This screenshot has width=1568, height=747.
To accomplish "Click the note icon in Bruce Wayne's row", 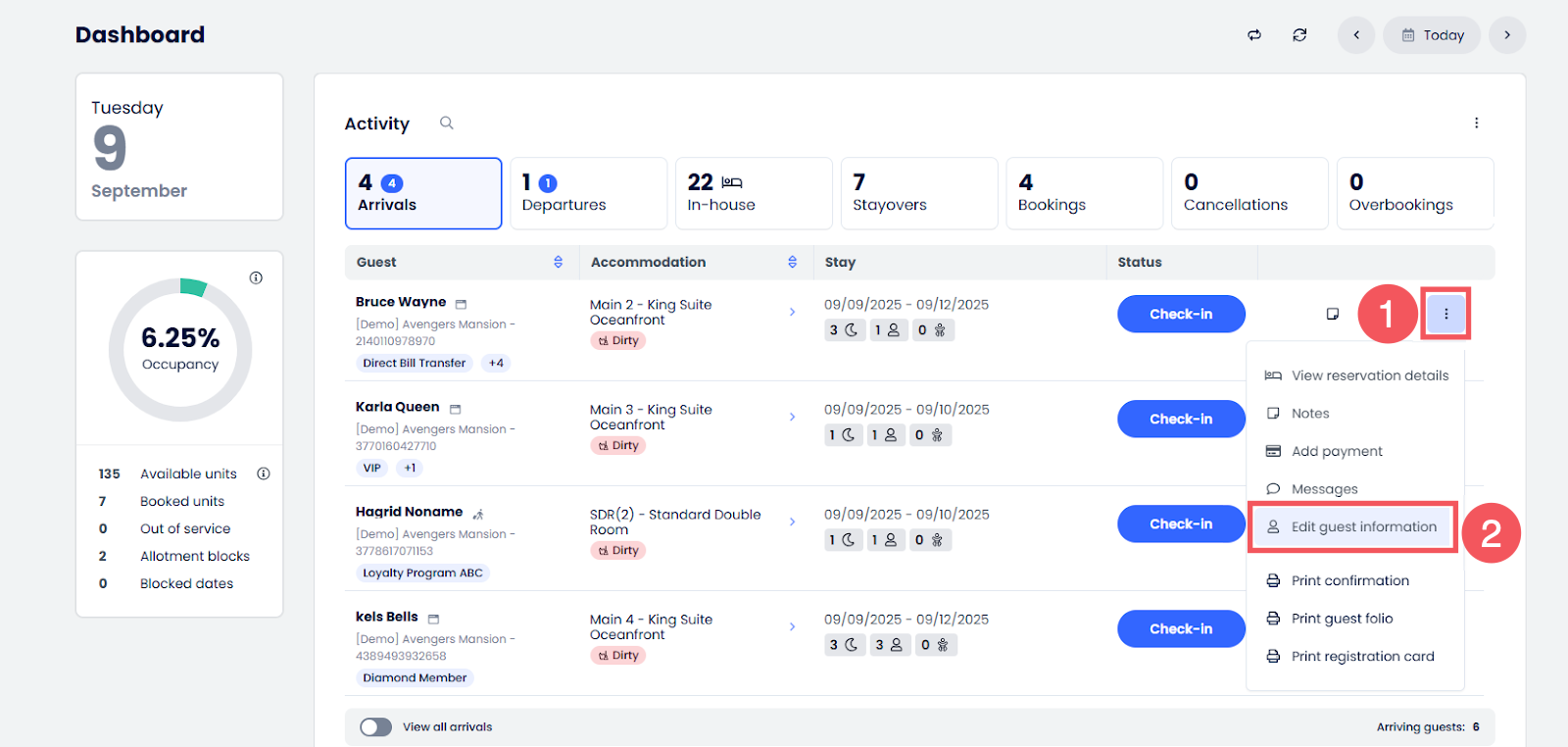I will (x=1332, y=314).
